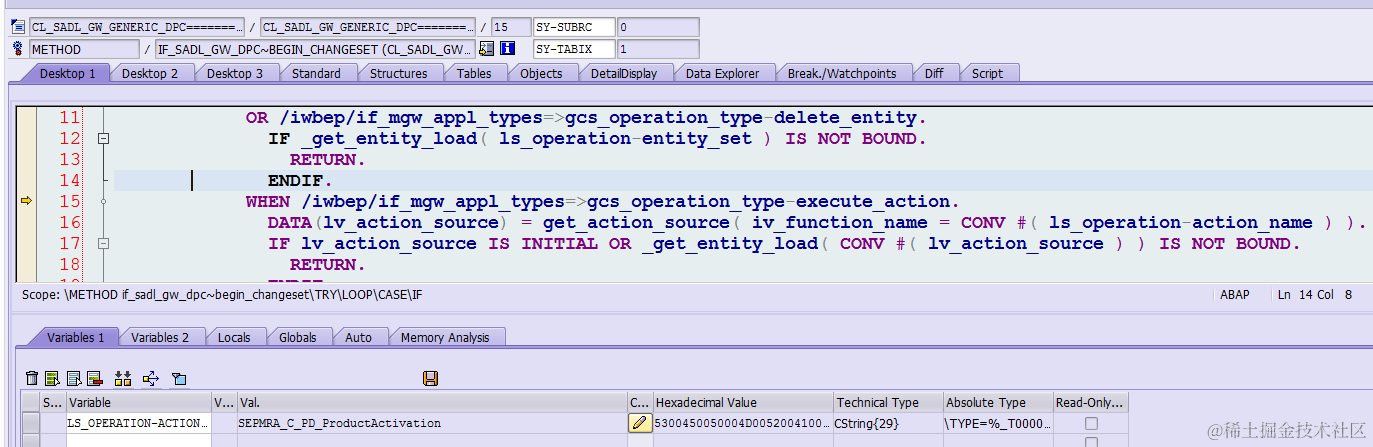This screenshot has height=447, width=1373.
Task: Click the METHOD event type field
Action: click(x=84, y=48)
